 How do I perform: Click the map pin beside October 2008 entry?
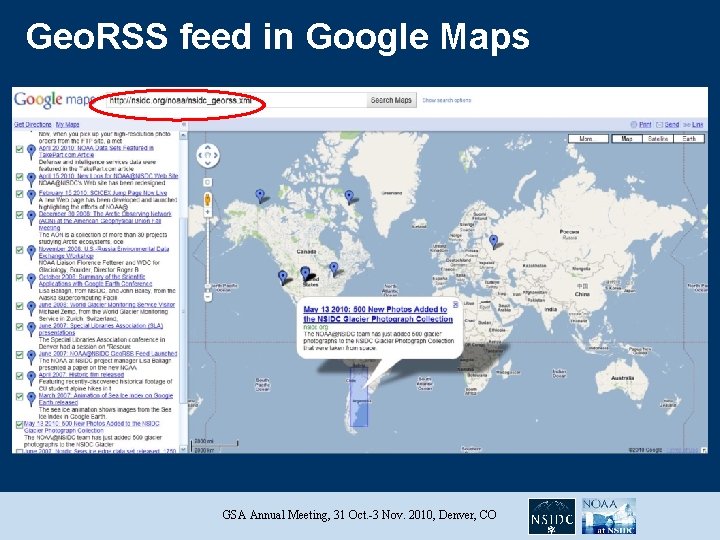[x=31, y=280]
